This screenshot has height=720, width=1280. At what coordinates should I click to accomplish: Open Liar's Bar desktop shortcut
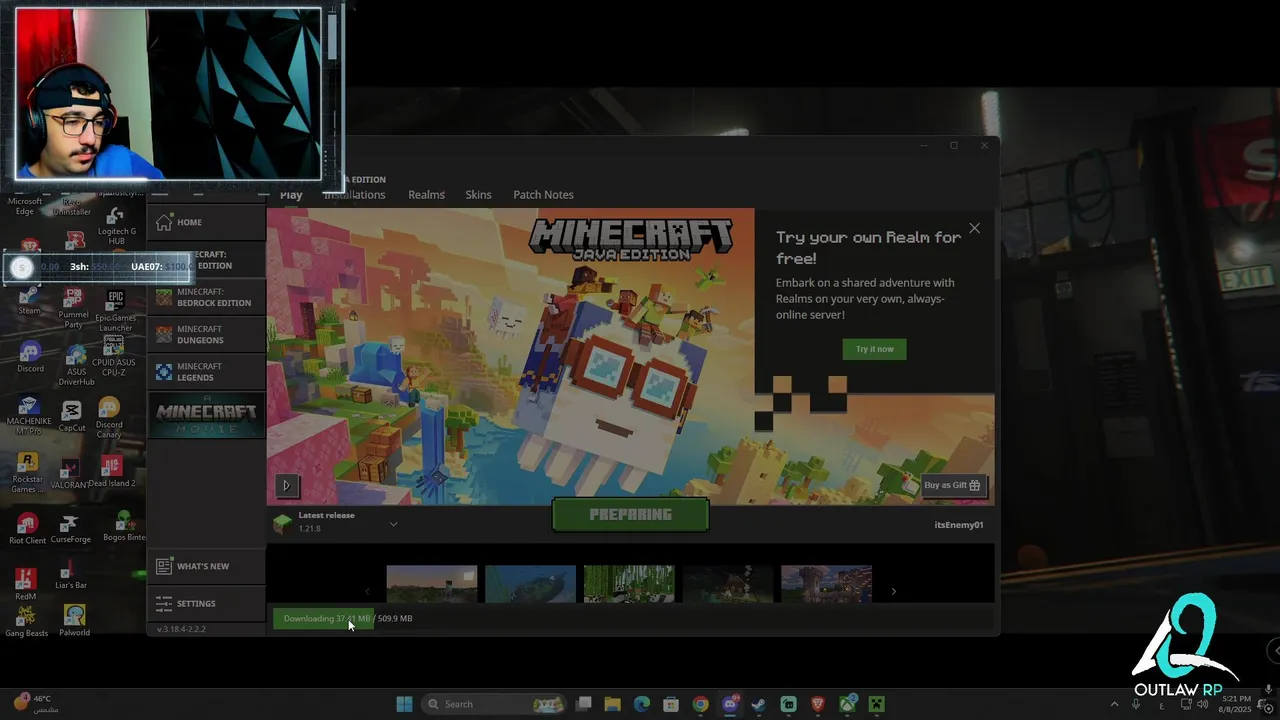point(71,574)
